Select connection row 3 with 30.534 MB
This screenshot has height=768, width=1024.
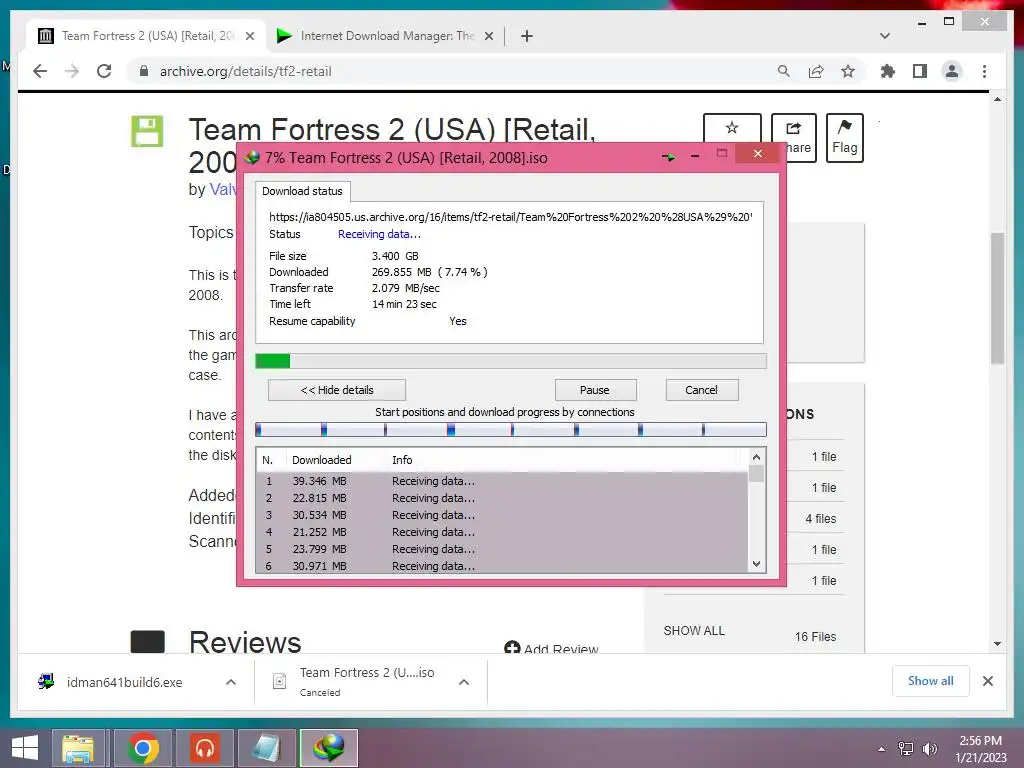click(502, 515)
